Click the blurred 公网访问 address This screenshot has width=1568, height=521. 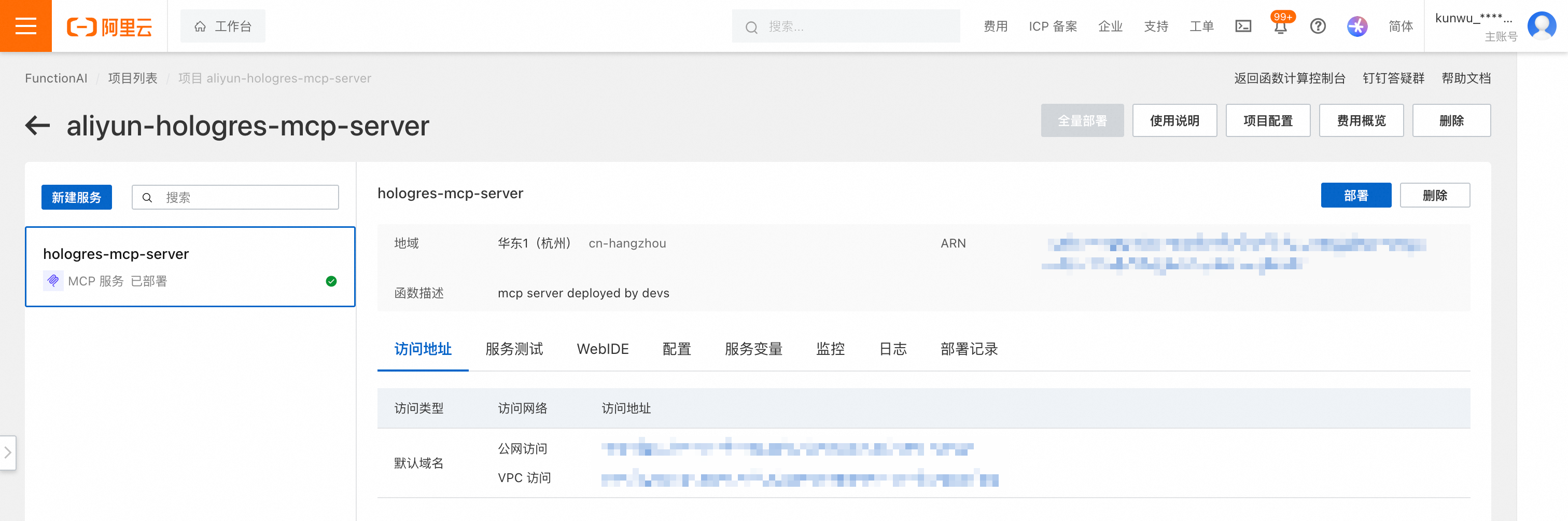[x=787, y=449]
